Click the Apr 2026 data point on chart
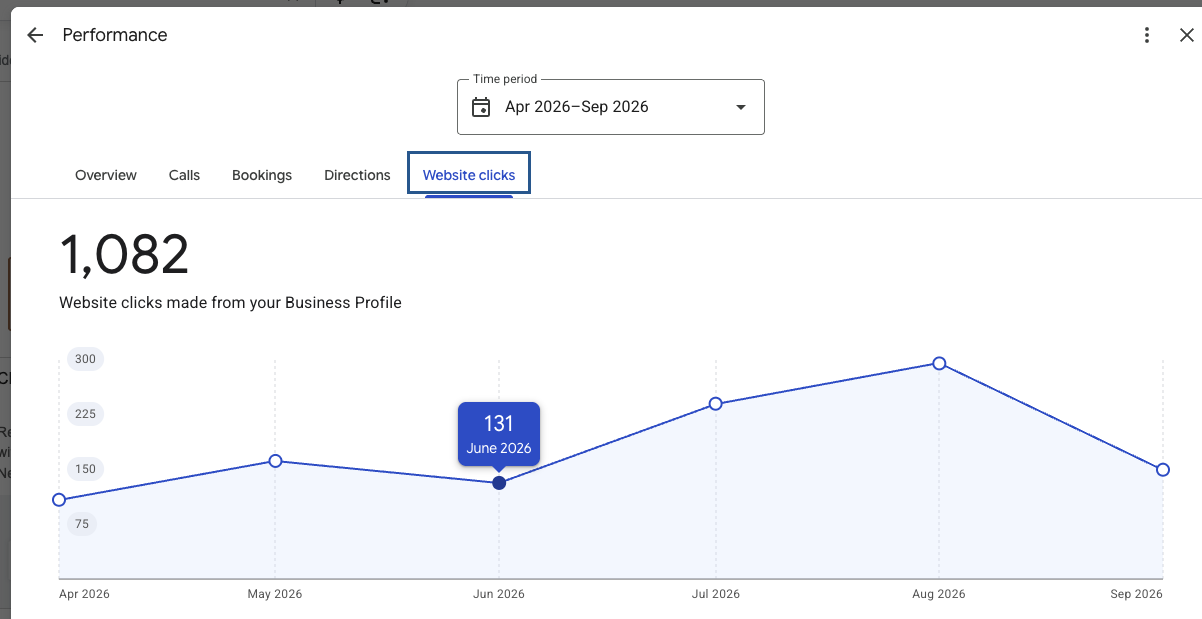The height and width of the screenshot is (619, 1202). click(59, 500)
